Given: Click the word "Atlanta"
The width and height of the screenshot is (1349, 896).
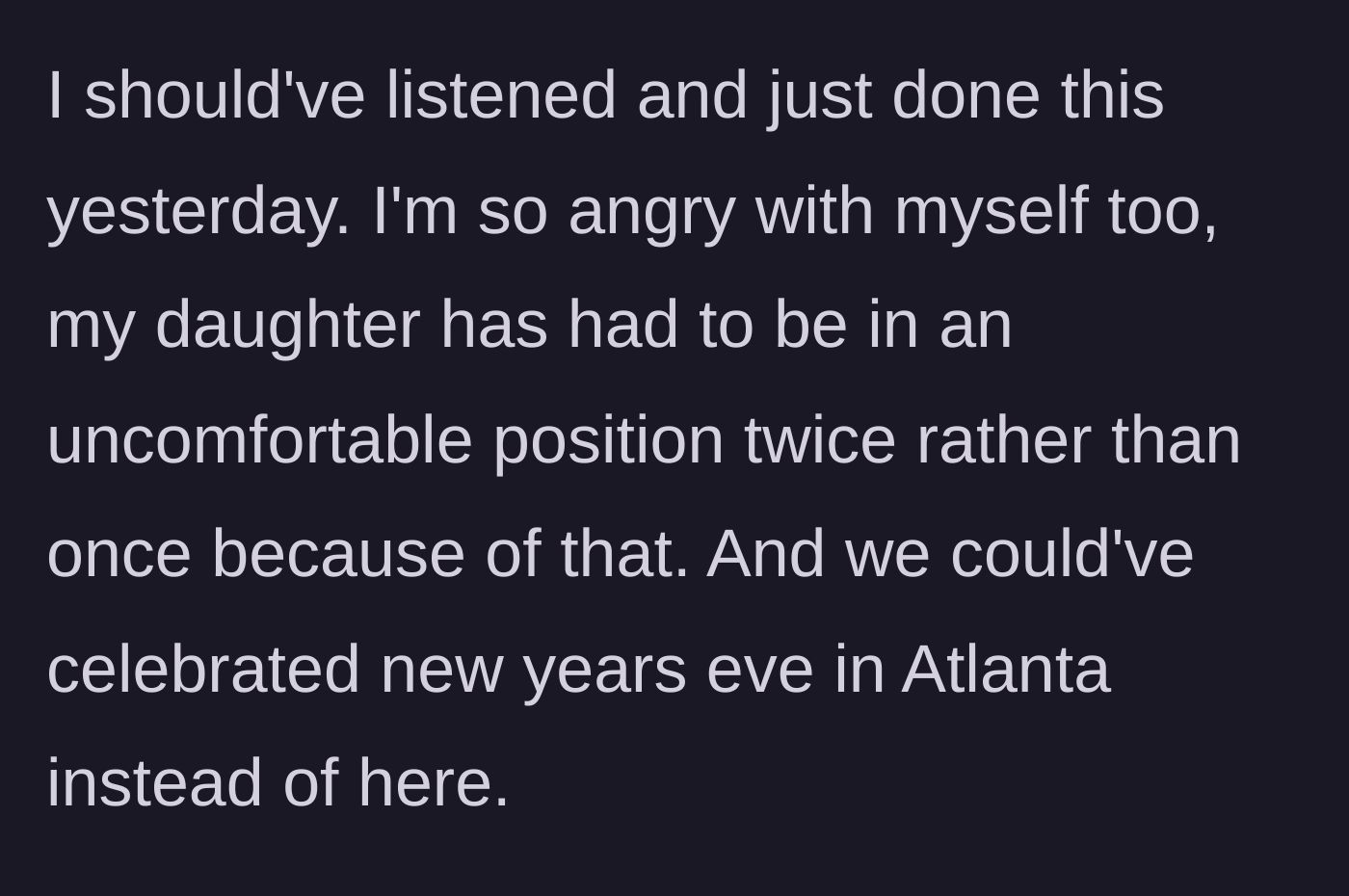Looking at the screenshot, I should click(1005, 669).
